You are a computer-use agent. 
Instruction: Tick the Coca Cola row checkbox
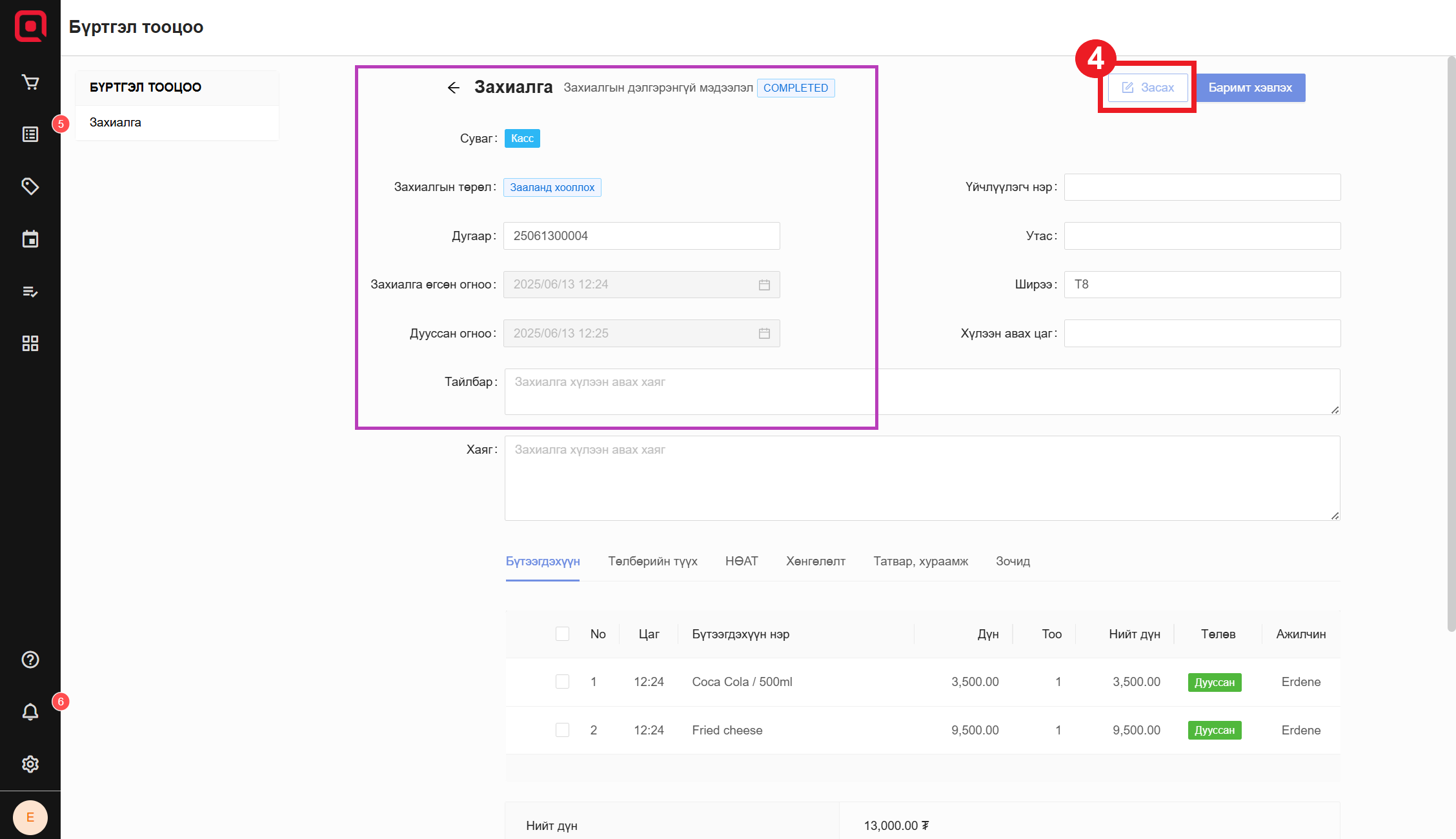point(562,682)
